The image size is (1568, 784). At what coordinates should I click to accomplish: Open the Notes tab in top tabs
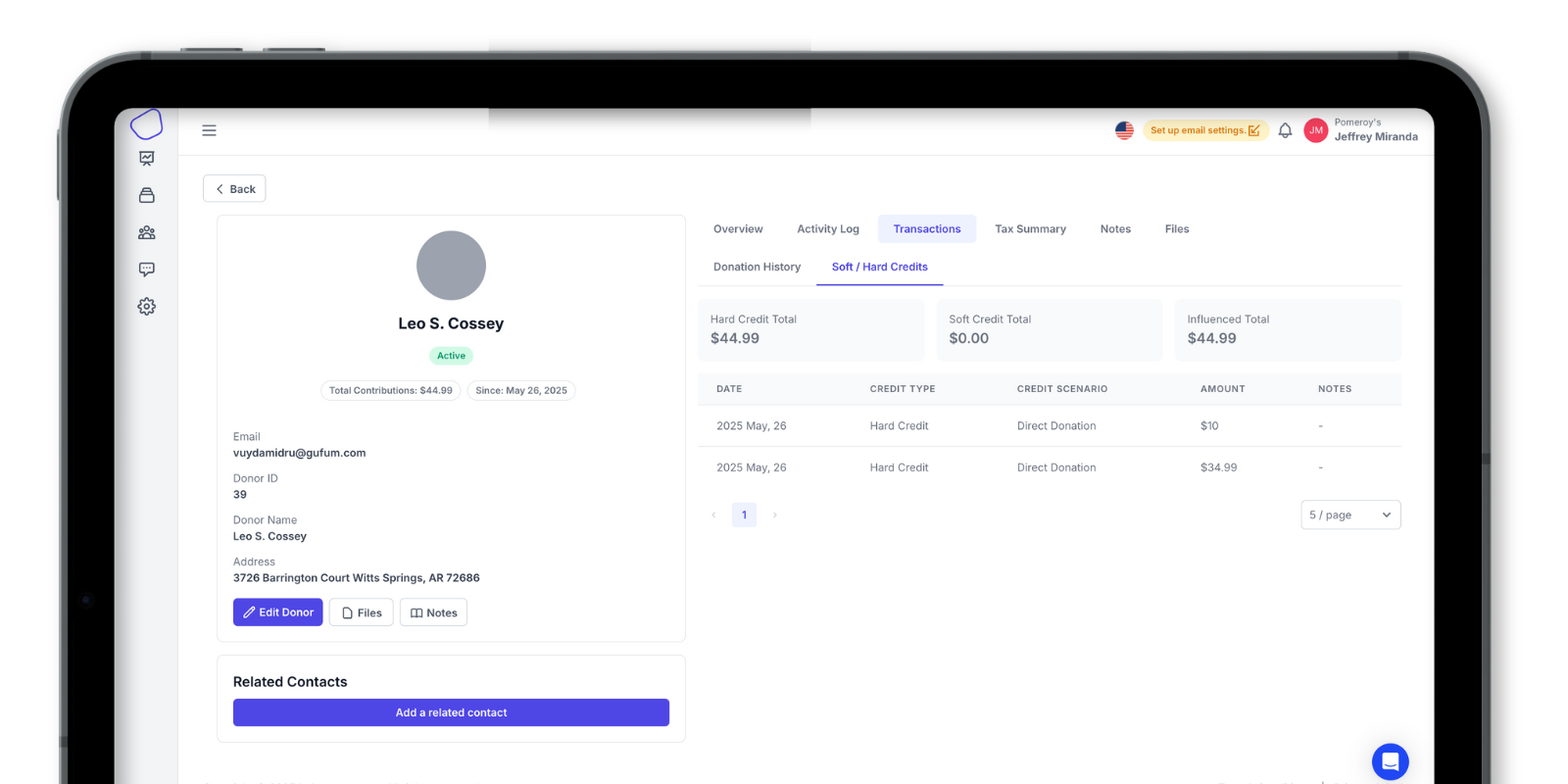[1115, 229]
